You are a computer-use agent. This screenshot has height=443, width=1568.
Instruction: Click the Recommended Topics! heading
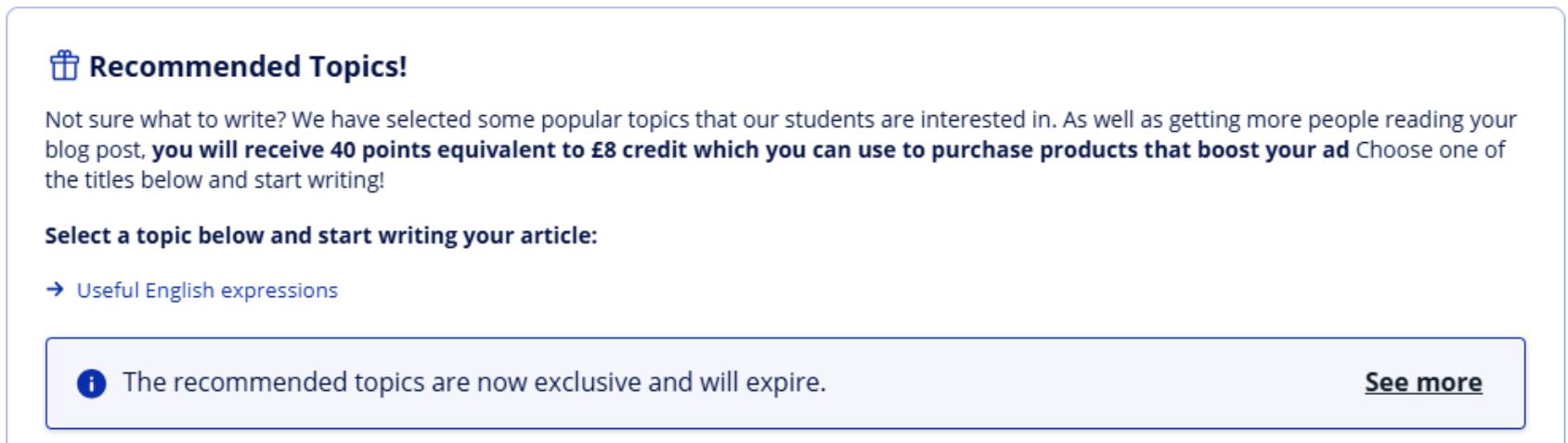[x=248, y=67]
